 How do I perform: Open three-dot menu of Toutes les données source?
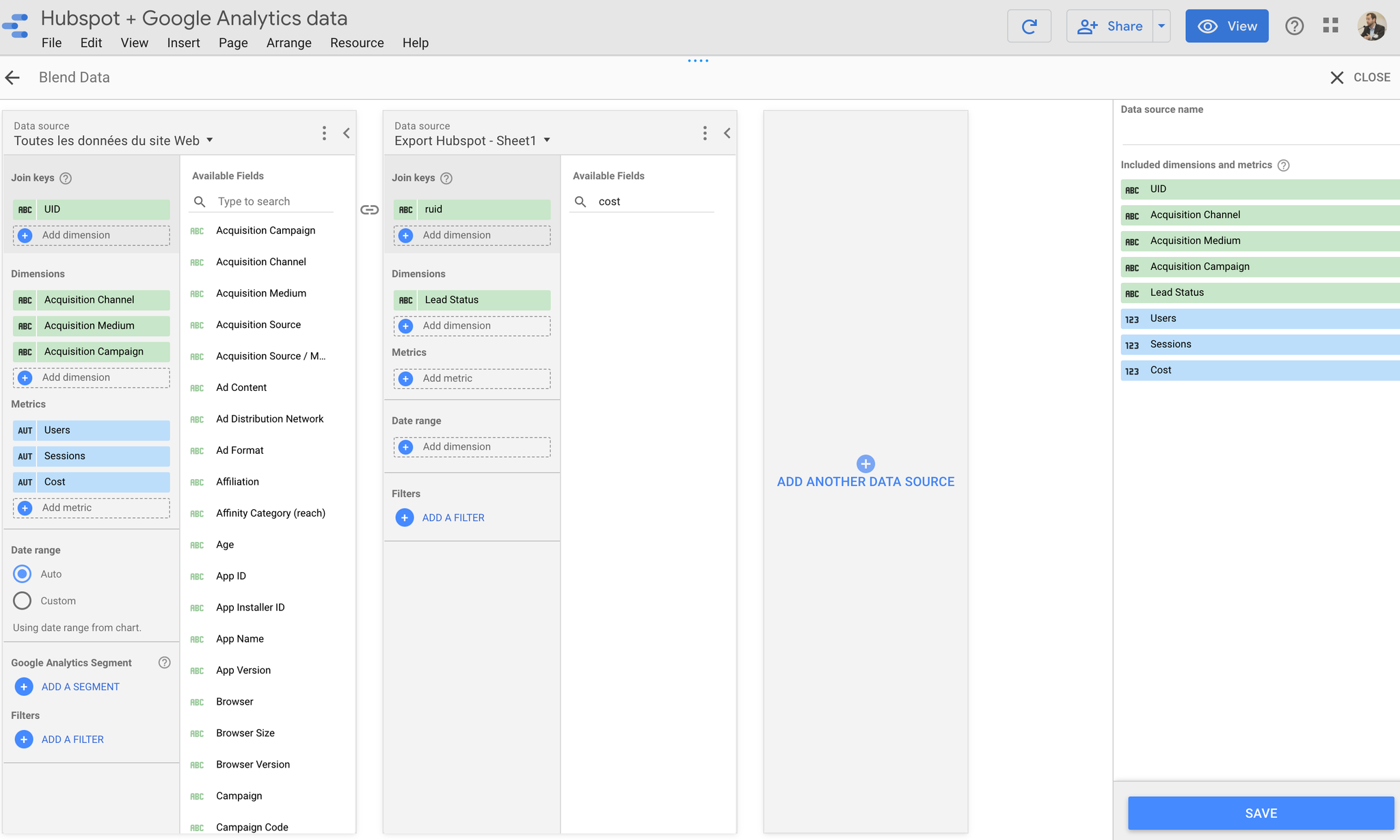click(x=324, y=133)
